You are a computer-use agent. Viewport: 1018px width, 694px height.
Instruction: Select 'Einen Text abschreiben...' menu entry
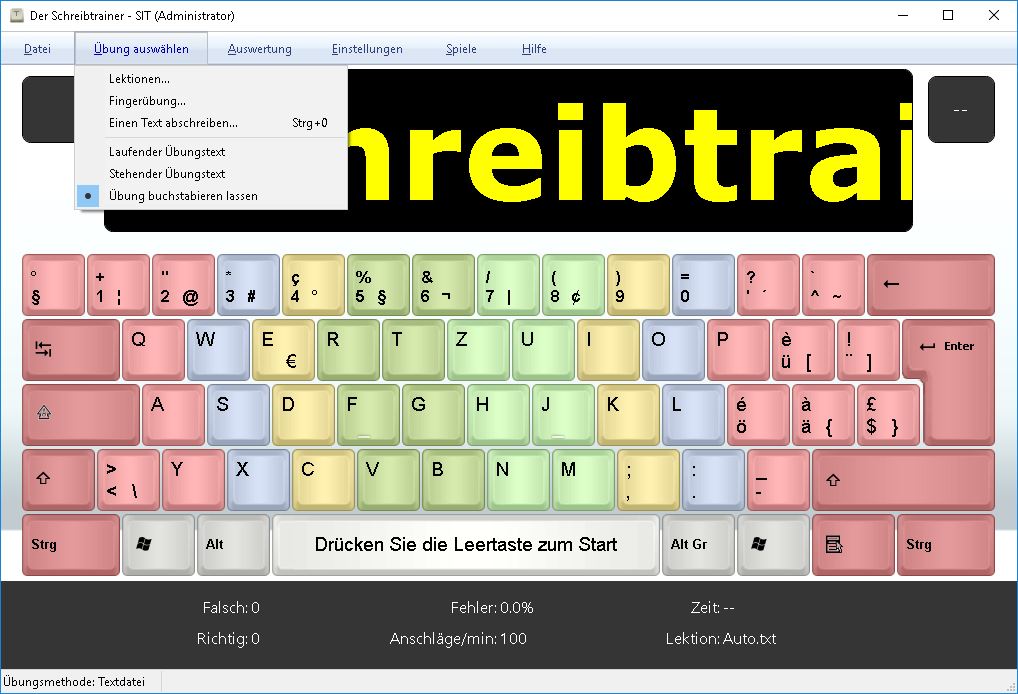[173, 123]
